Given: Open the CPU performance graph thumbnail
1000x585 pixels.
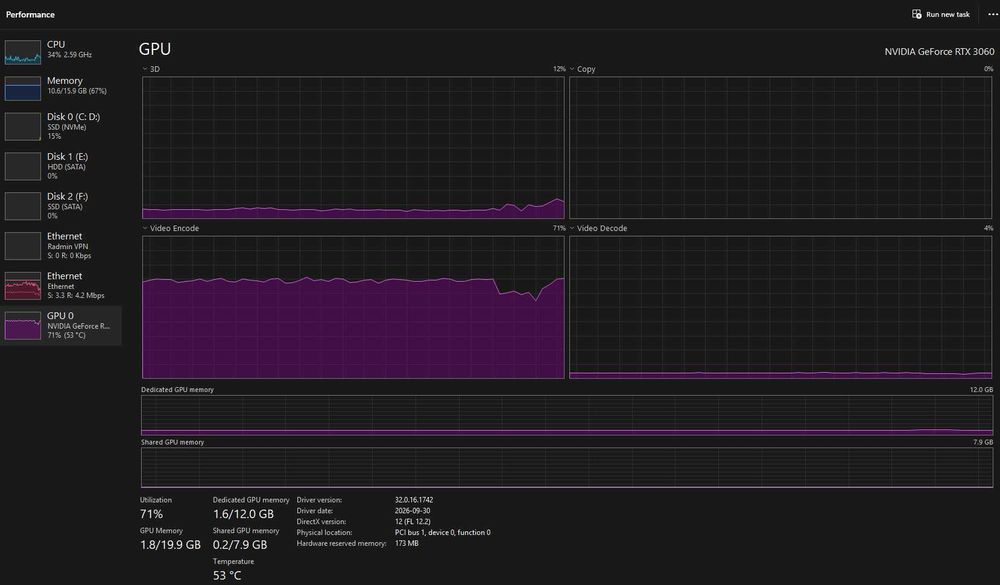Looking at the screenshot, I should pyautogui.click(x=23, y=52).
